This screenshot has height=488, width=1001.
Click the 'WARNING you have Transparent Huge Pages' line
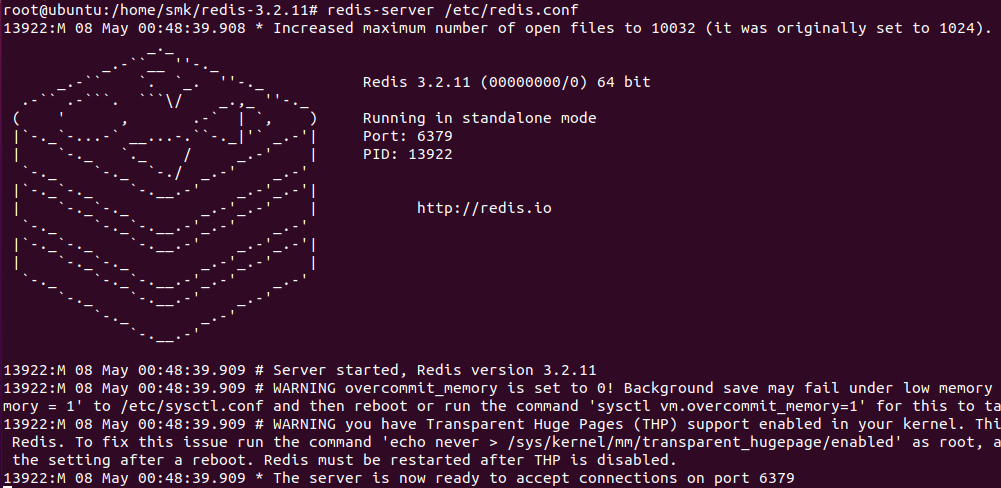coord(500,424)
